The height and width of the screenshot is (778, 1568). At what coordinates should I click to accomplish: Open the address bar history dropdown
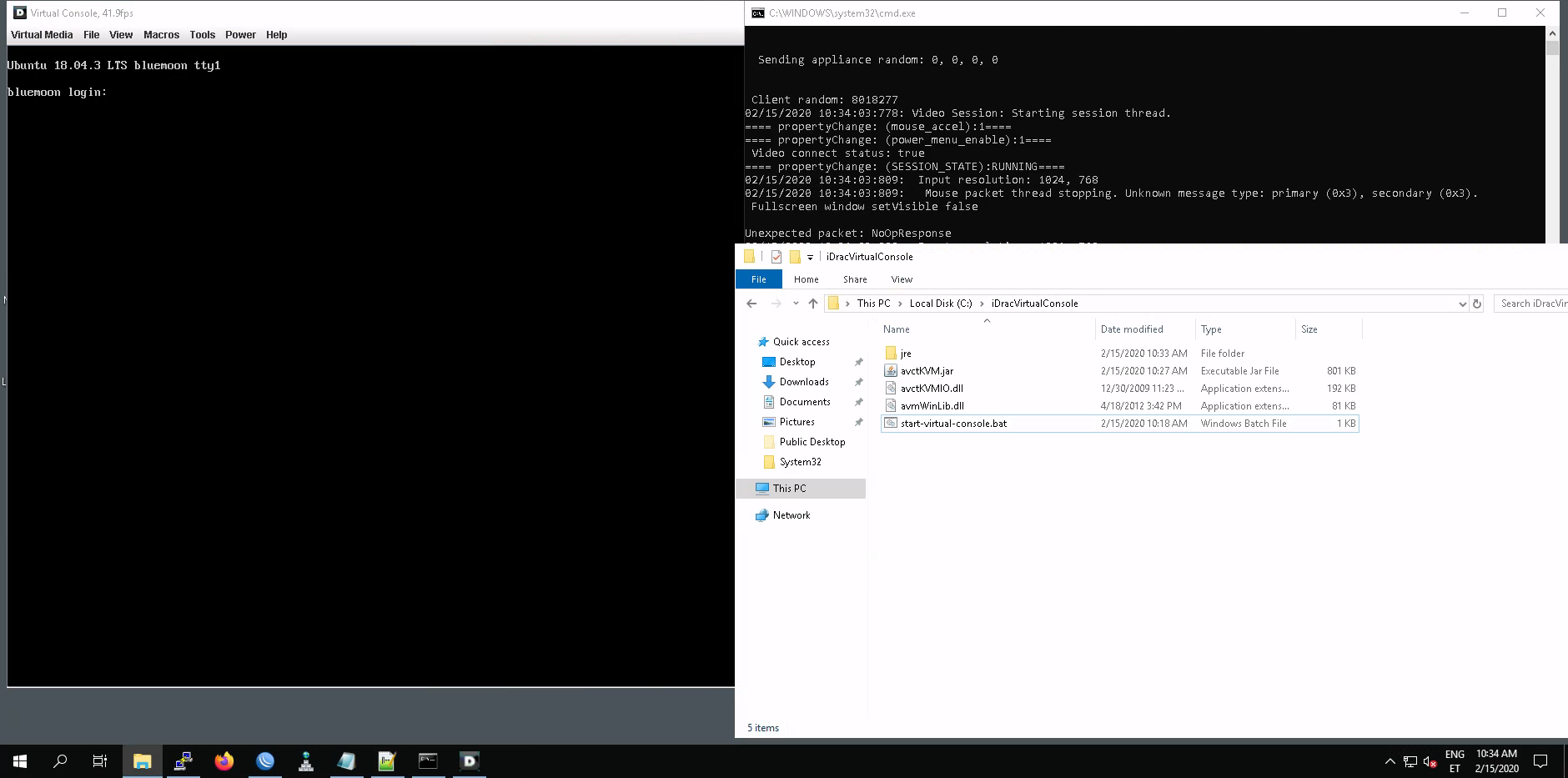click(1461, 304)
